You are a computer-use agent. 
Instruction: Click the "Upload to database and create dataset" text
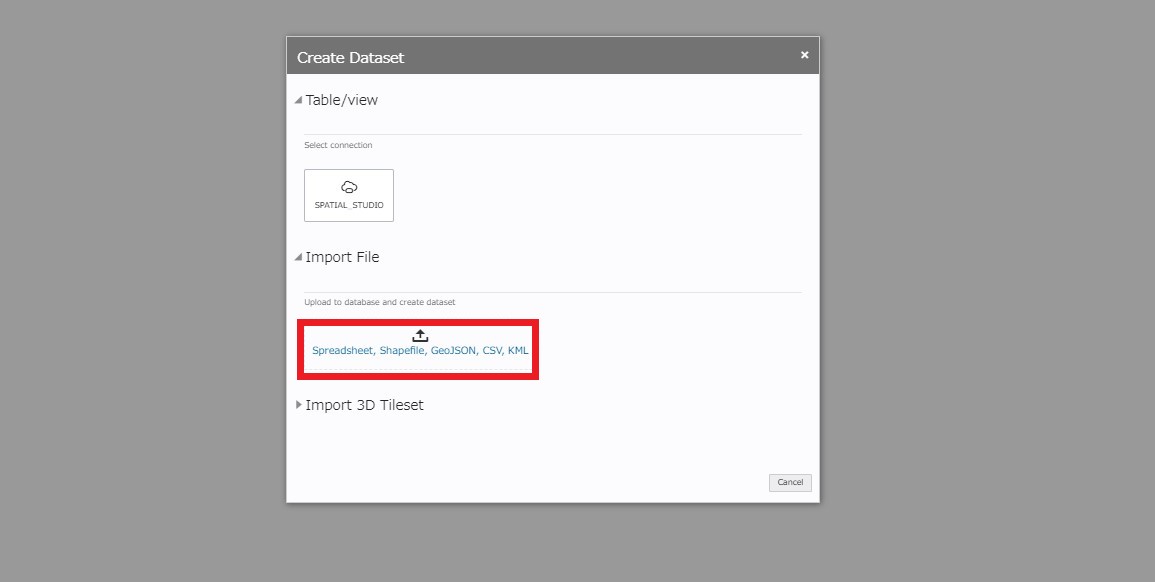pos(380,302)
